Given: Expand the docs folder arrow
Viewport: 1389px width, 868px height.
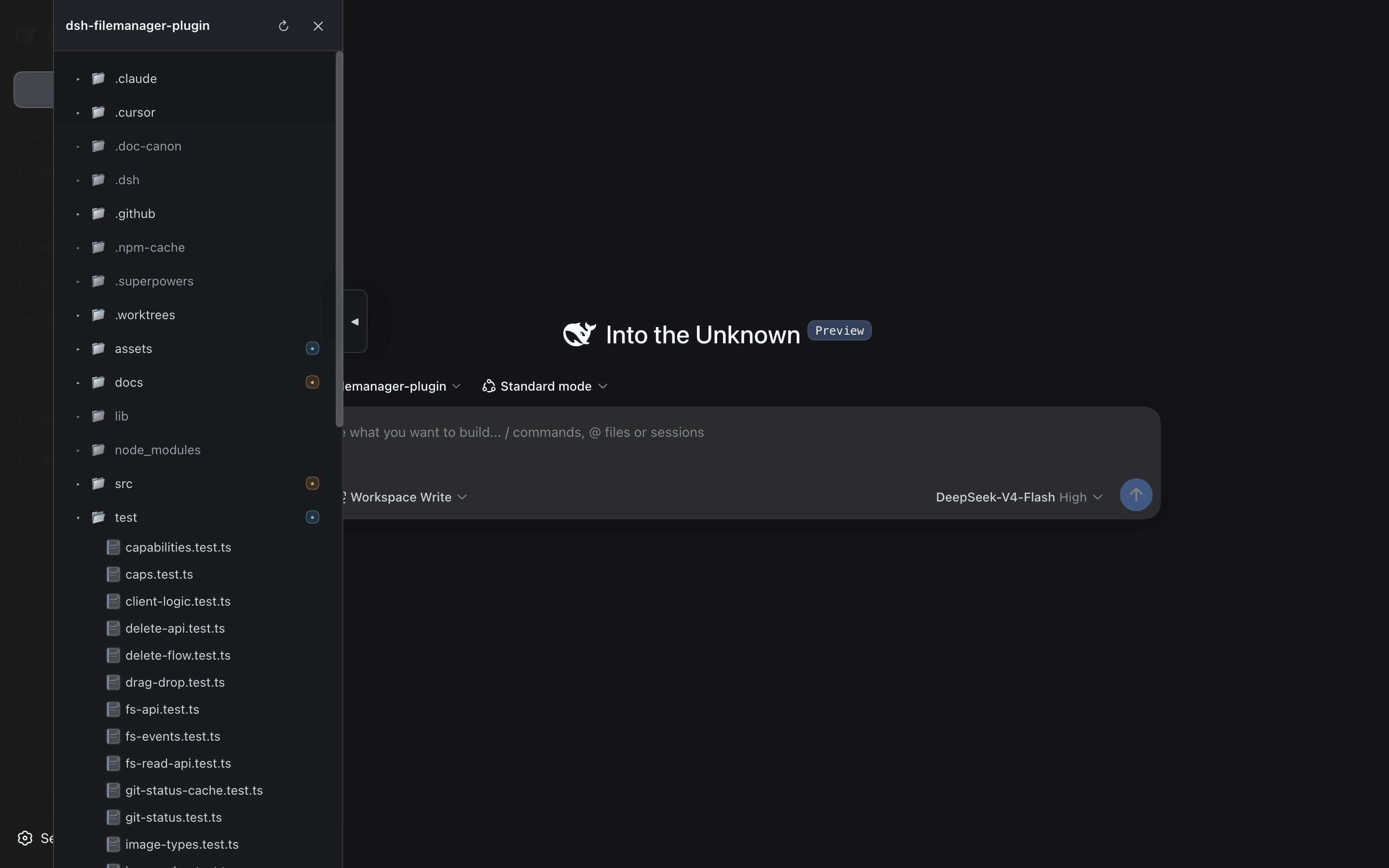Looking at the screenshot, I should [78, 383].
